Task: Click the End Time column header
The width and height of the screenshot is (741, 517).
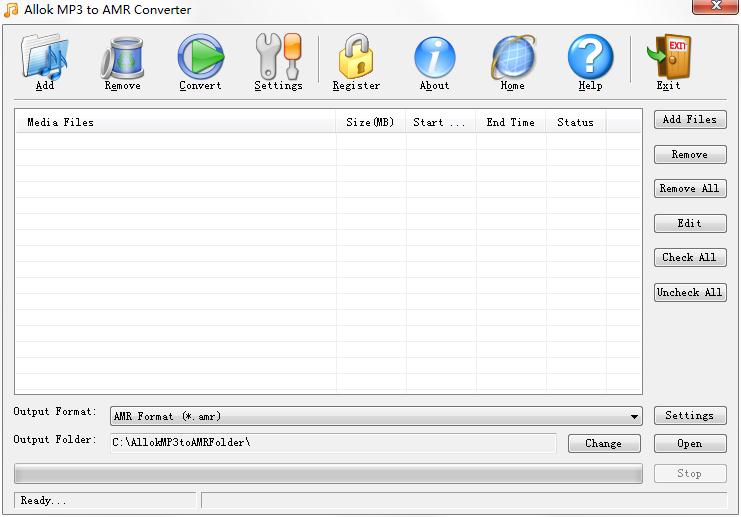Action: click(510, 122)
